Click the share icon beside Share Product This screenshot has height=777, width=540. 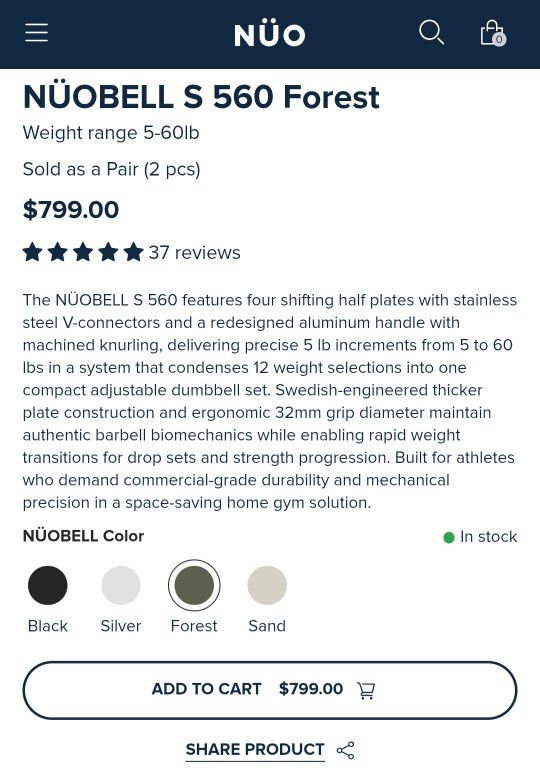coord(345,750)
